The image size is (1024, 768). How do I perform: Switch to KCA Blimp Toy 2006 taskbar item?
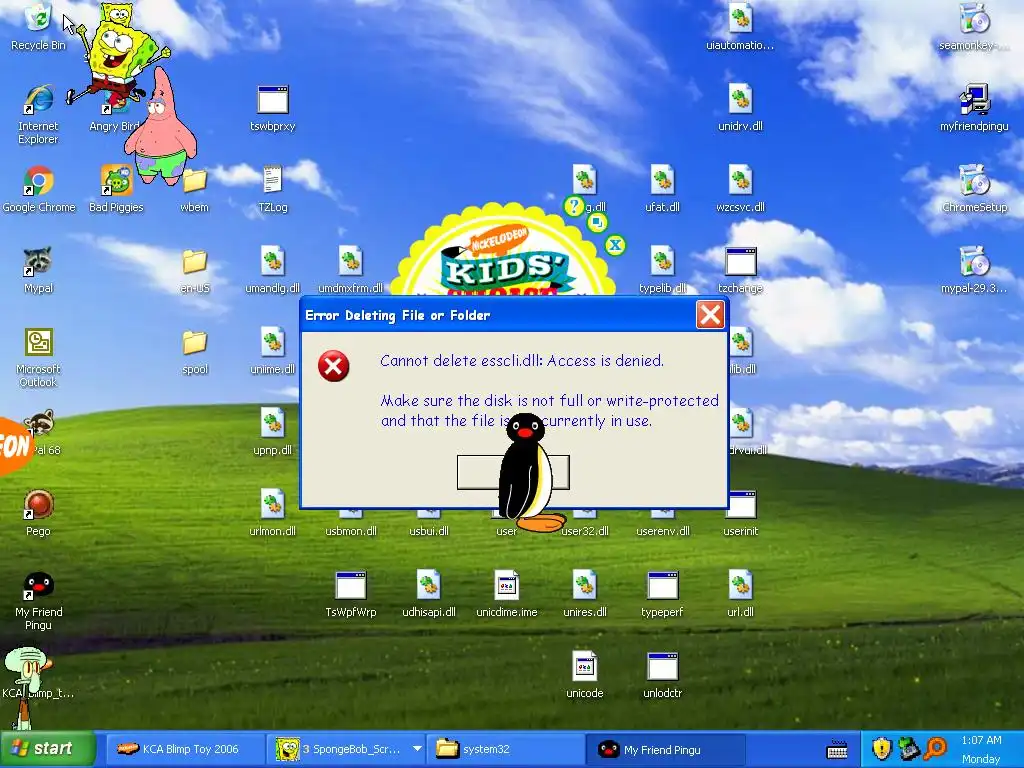(x=185, y=749)
